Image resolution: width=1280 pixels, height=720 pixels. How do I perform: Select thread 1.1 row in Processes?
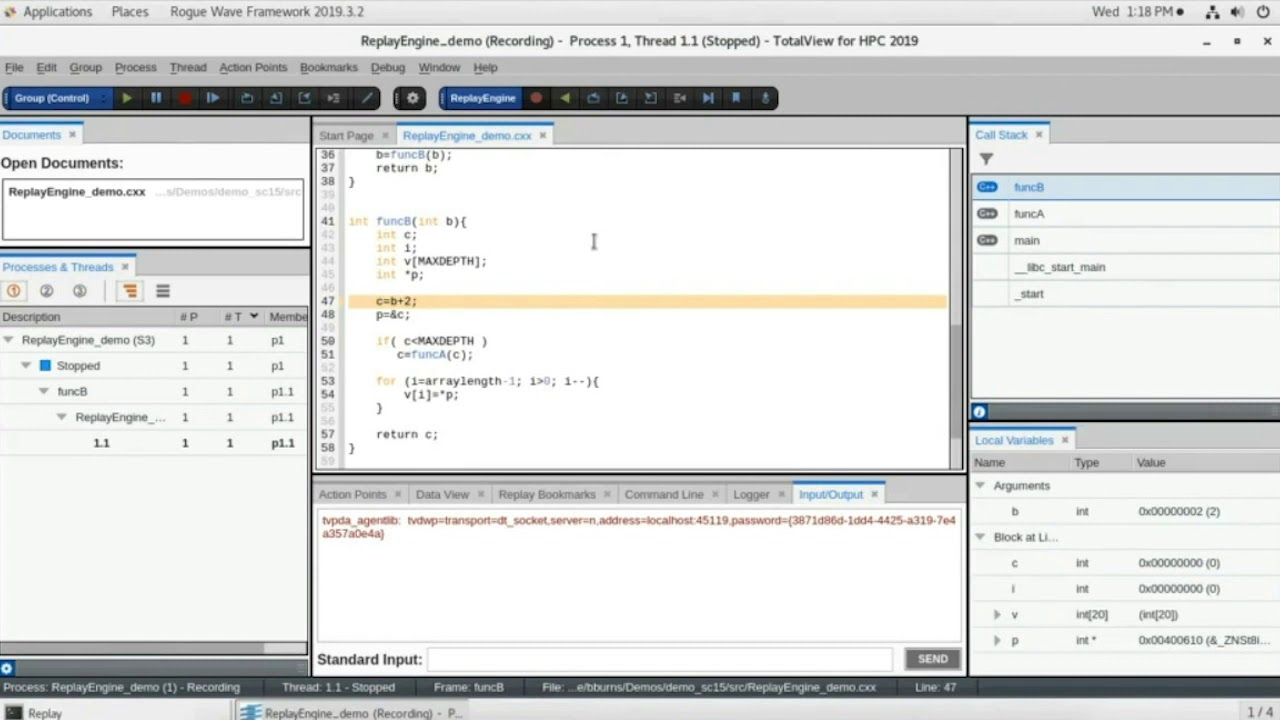coord(154,442)
